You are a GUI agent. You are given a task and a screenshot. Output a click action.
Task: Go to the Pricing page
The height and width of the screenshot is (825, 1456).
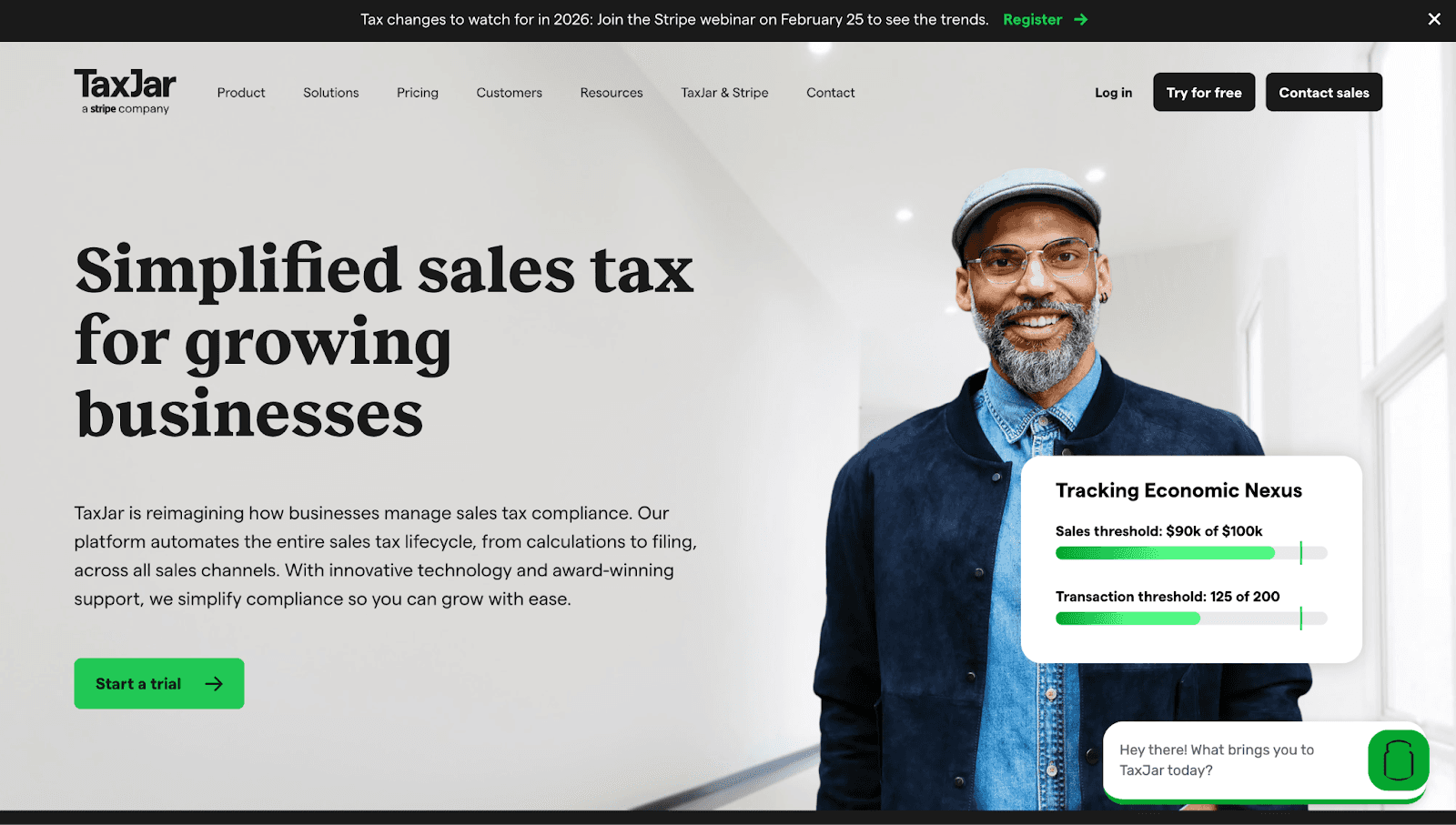[x=418, y=93]
